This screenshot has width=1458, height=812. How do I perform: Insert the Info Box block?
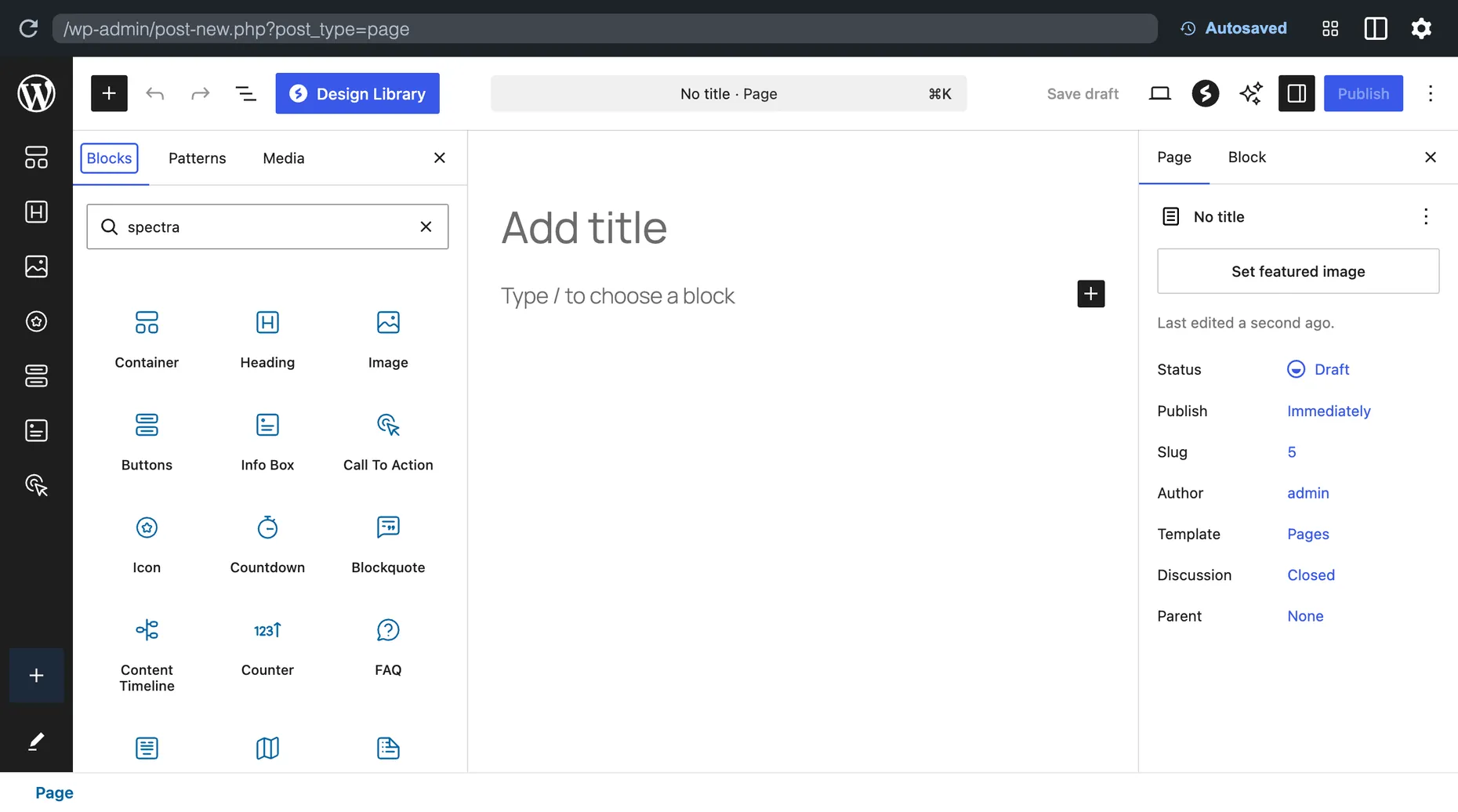(x=267, y=442)
